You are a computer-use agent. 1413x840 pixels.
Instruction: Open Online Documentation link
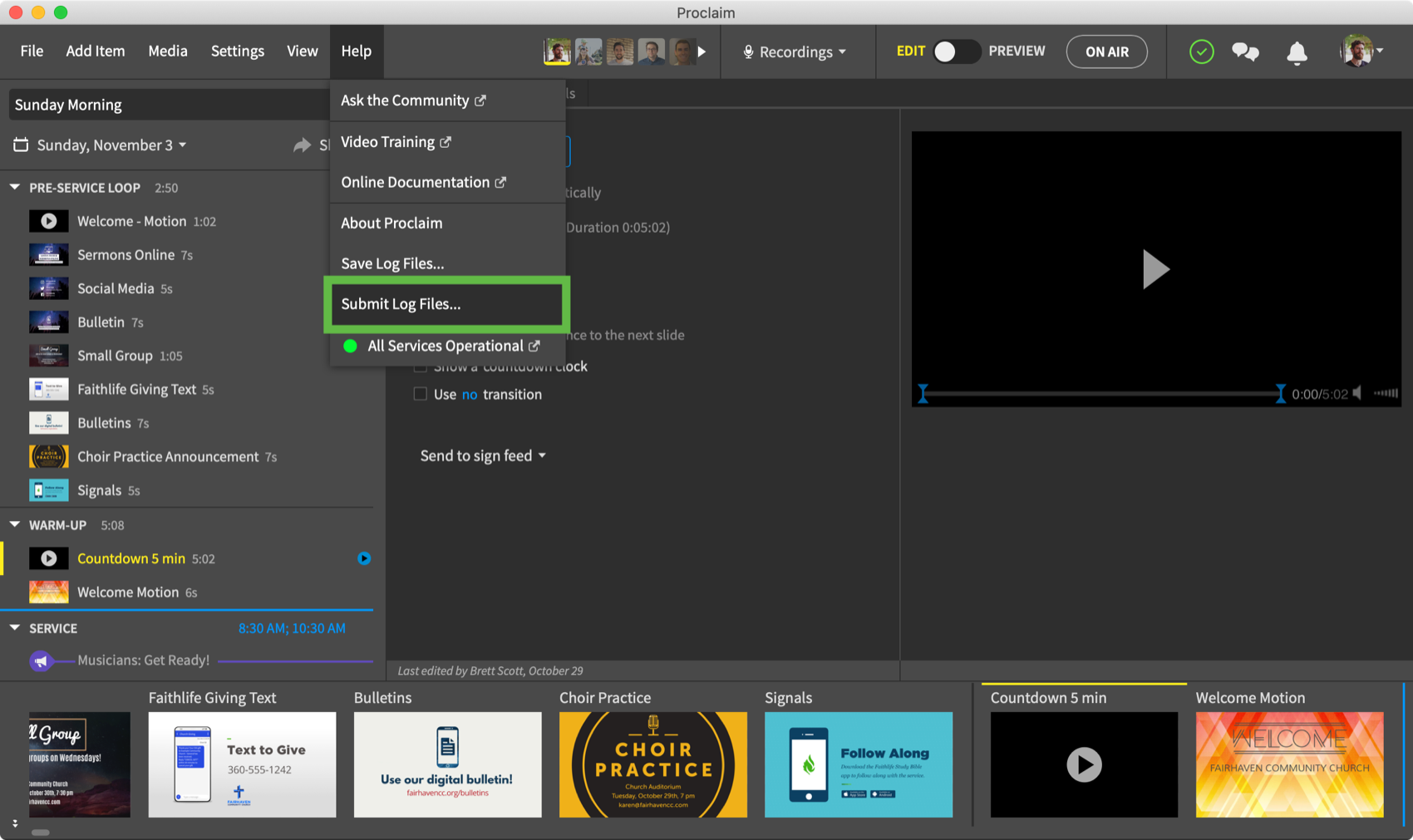[x=447, y=182]
